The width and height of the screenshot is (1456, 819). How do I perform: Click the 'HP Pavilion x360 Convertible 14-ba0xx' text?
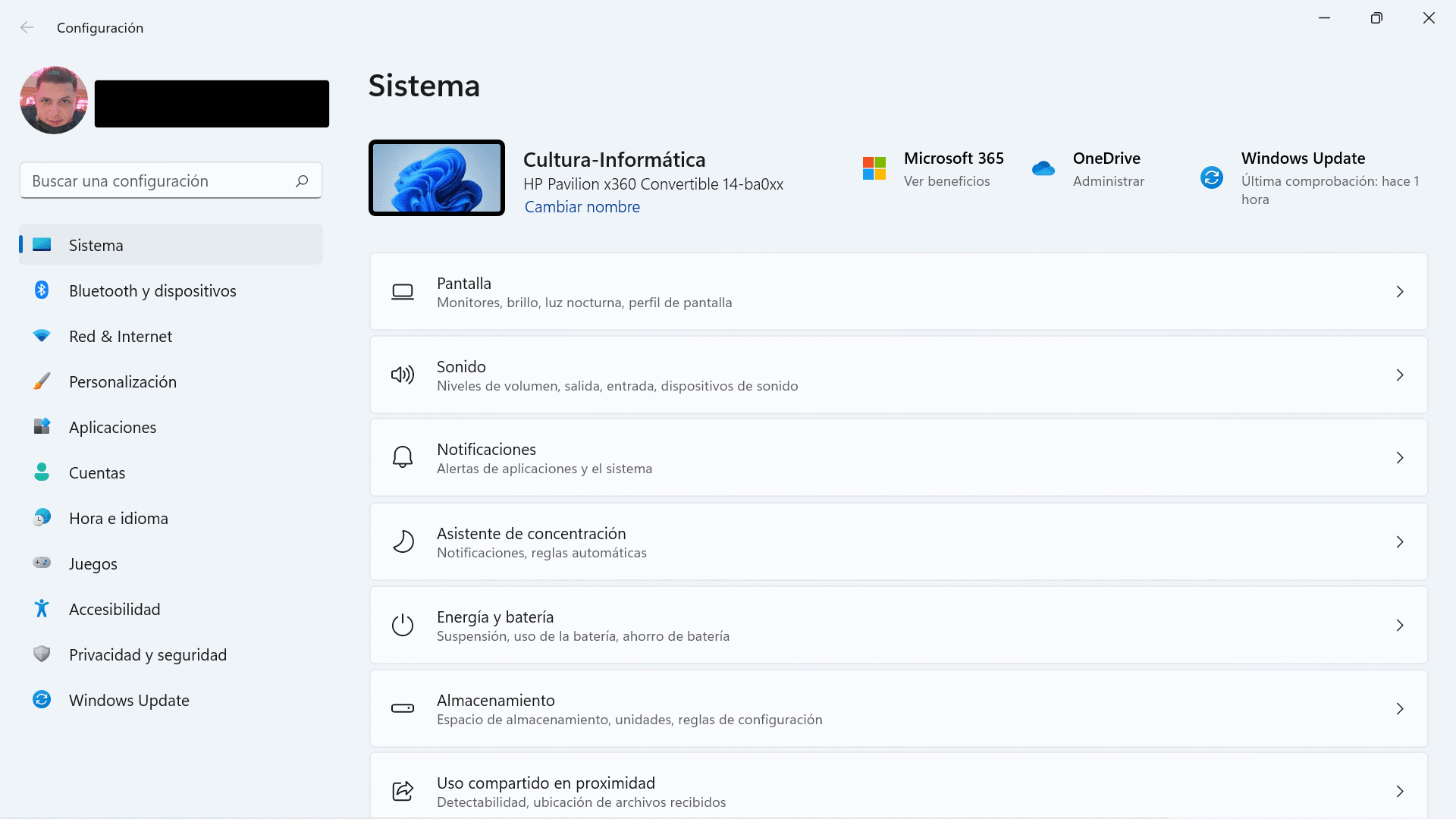pos(653,184)
